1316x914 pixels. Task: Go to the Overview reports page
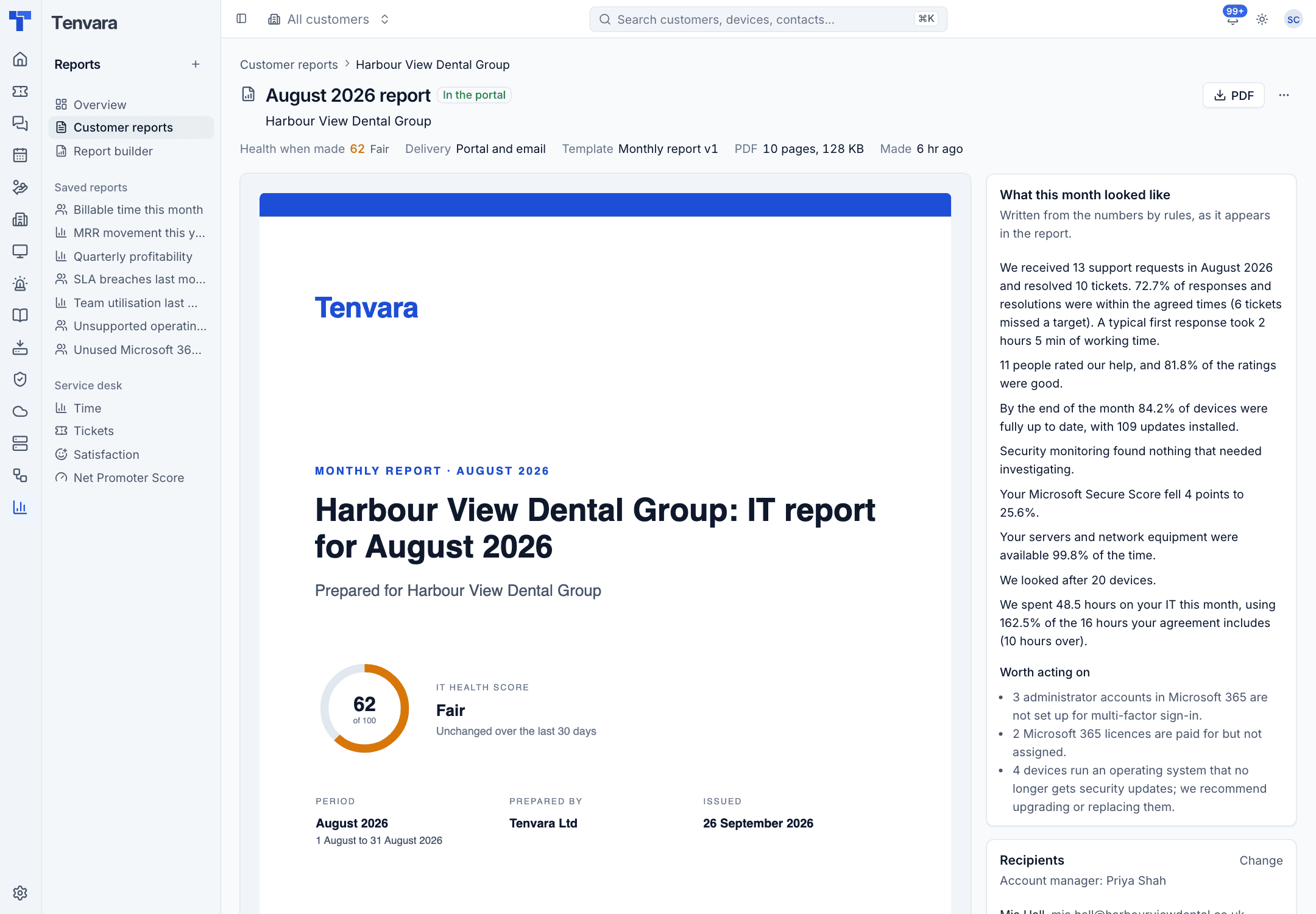coord(131,105)
